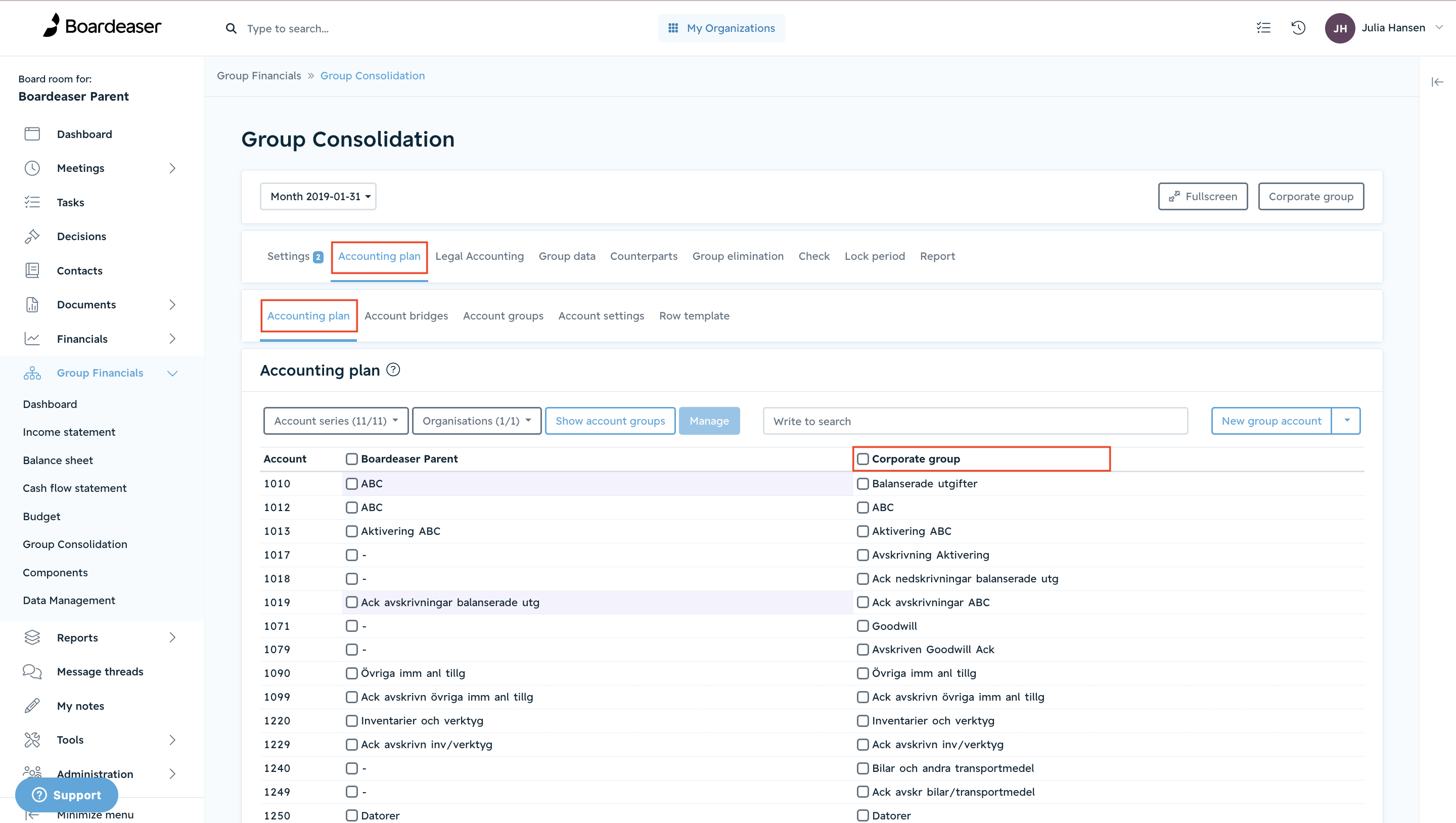
Task: Open the Account bridges sub-tab
Action: pyautogui.click(x=406, y=316)
